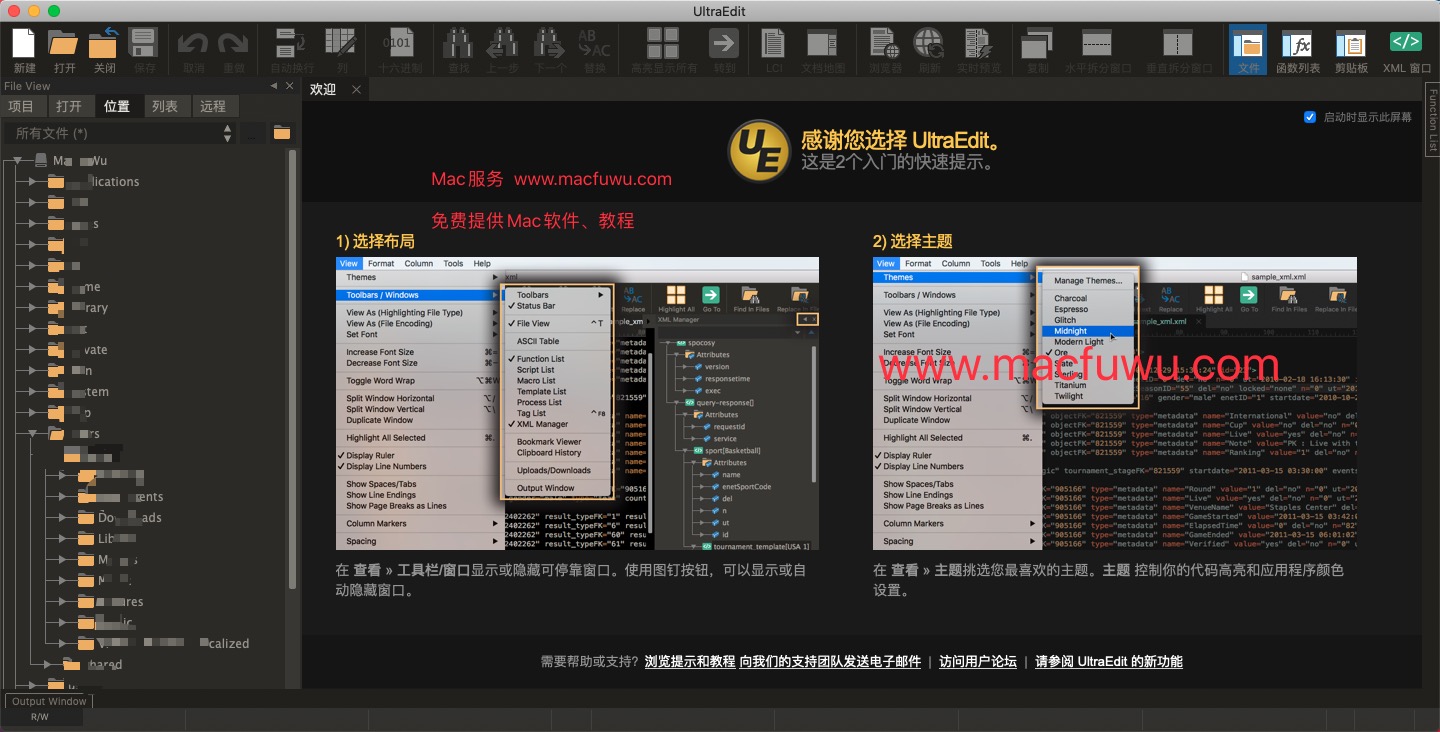The image size is (1440, 732).
Task: Click the File View auto-hide pin arrow
Action: coord(275,86)
